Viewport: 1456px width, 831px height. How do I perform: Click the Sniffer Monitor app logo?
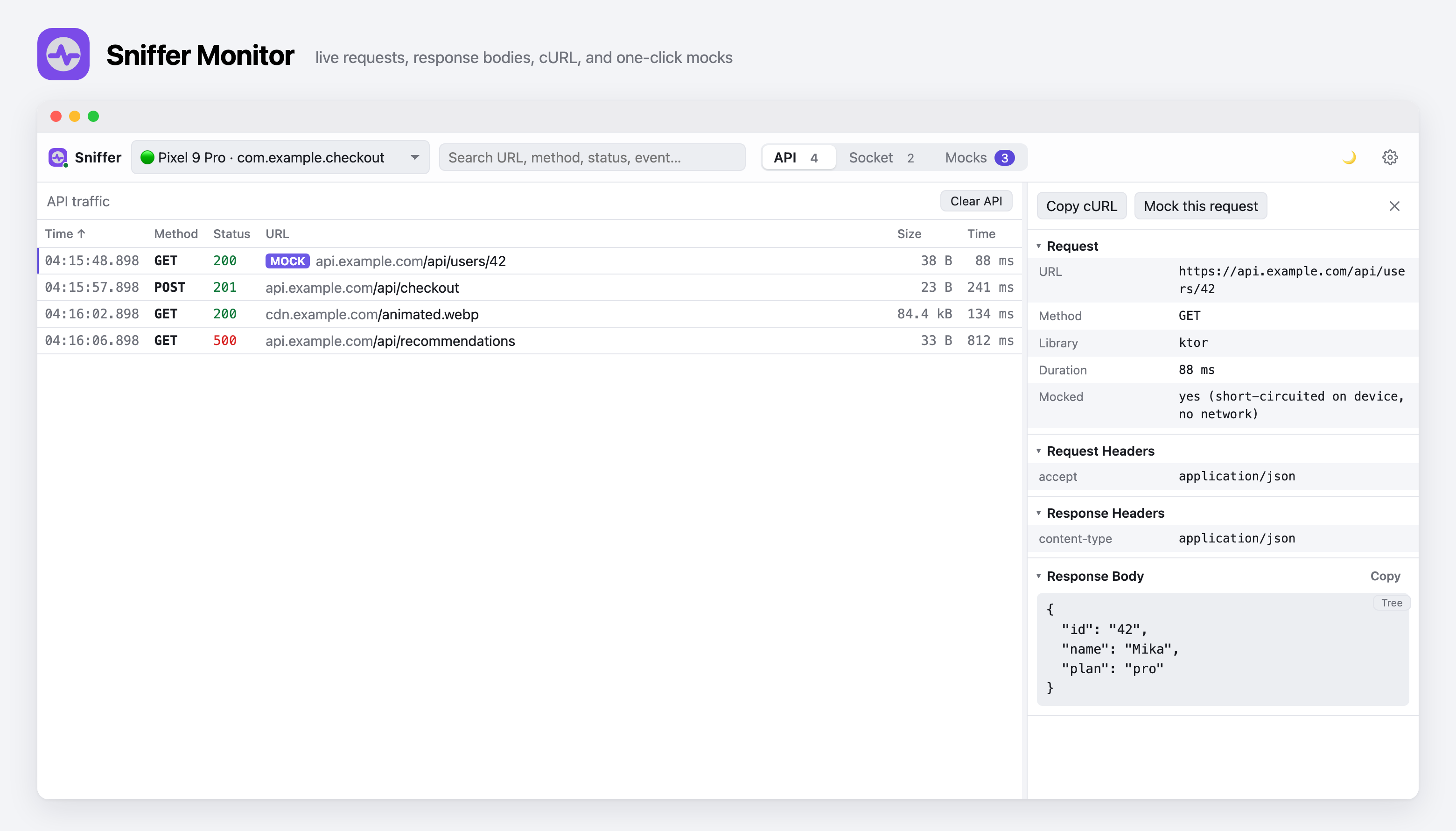click(x=63, y=54)
